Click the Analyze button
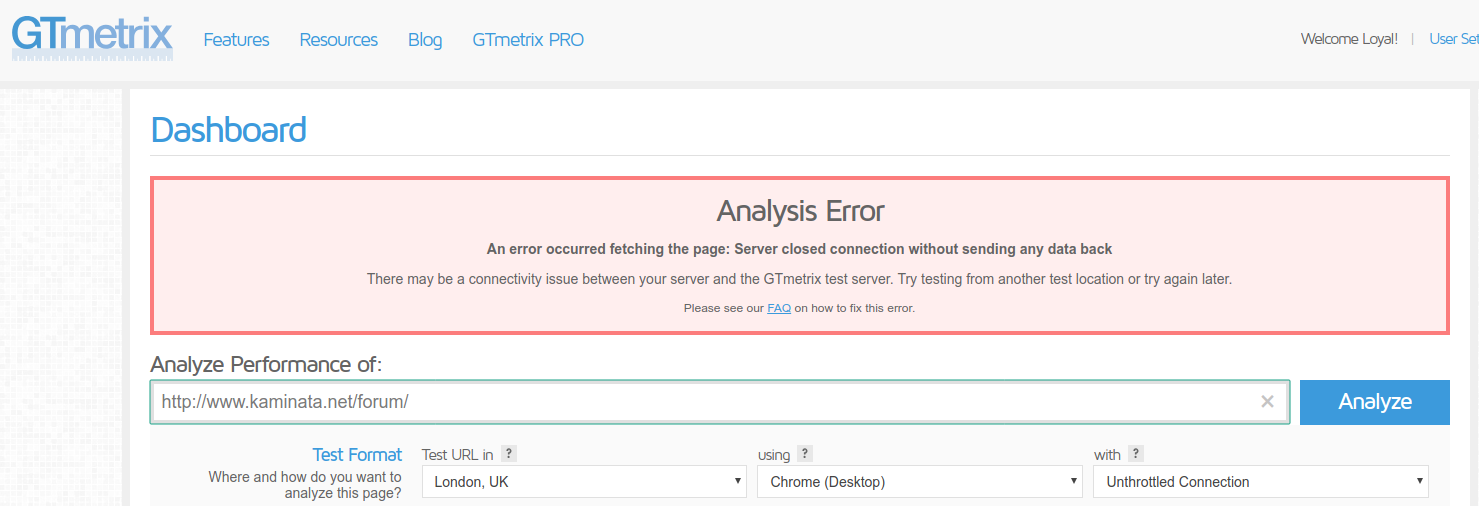1479x506 pixels. 1375,402
